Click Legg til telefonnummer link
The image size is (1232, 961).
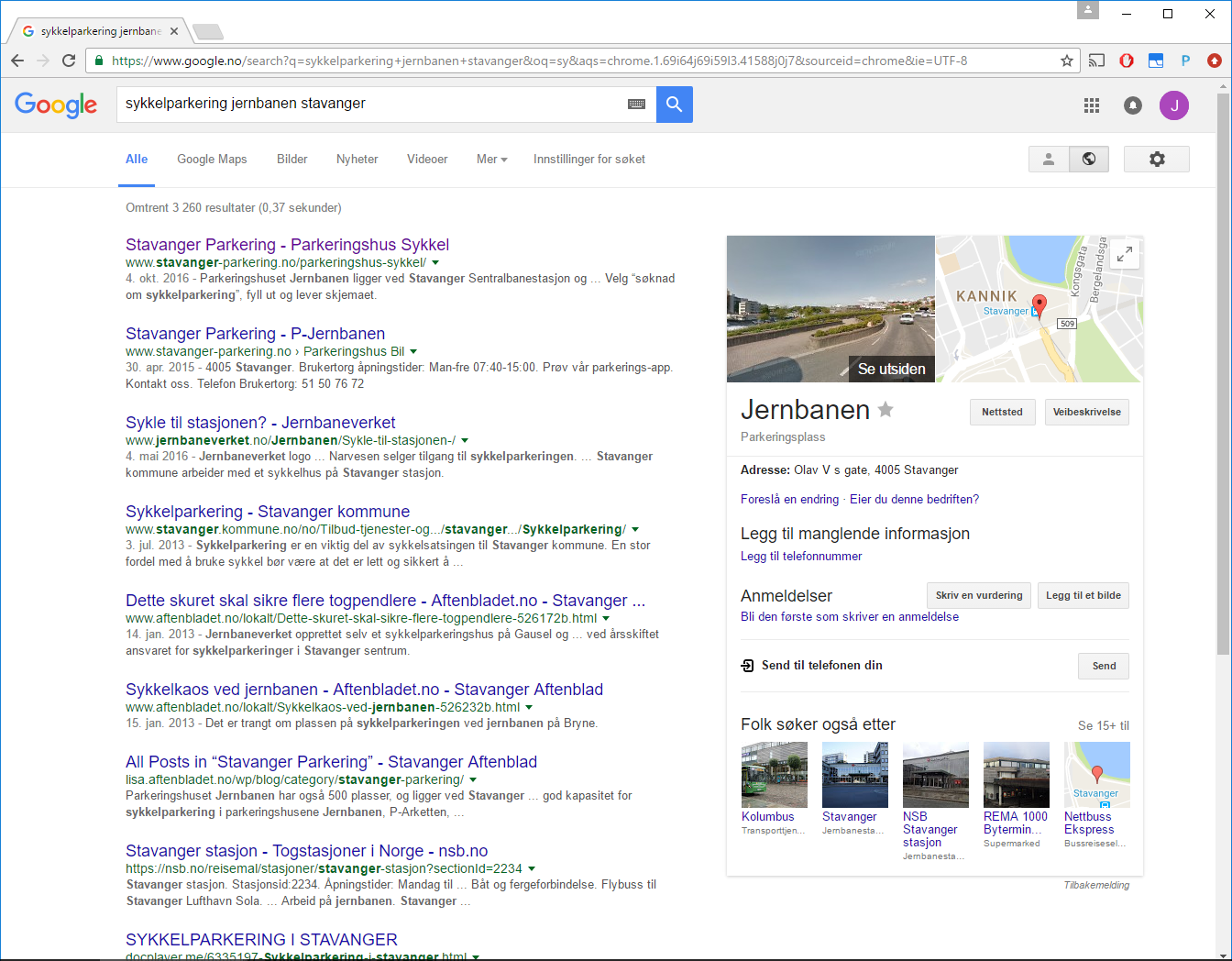pos(801,556)
